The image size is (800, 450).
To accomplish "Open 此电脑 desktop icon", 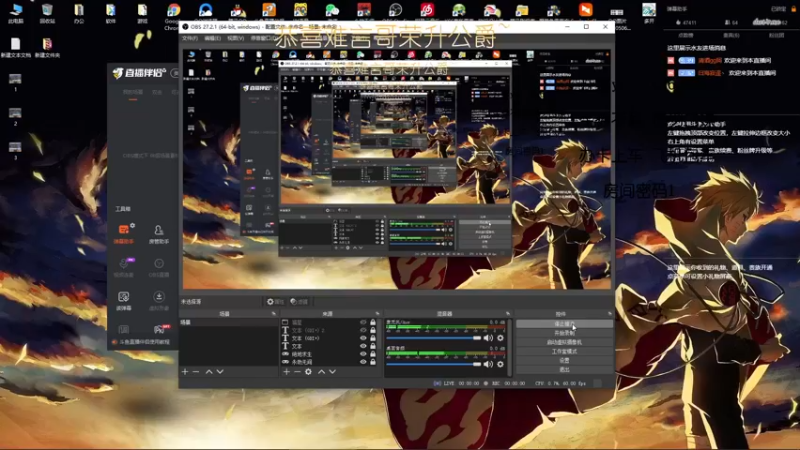I will coord(16,14).
